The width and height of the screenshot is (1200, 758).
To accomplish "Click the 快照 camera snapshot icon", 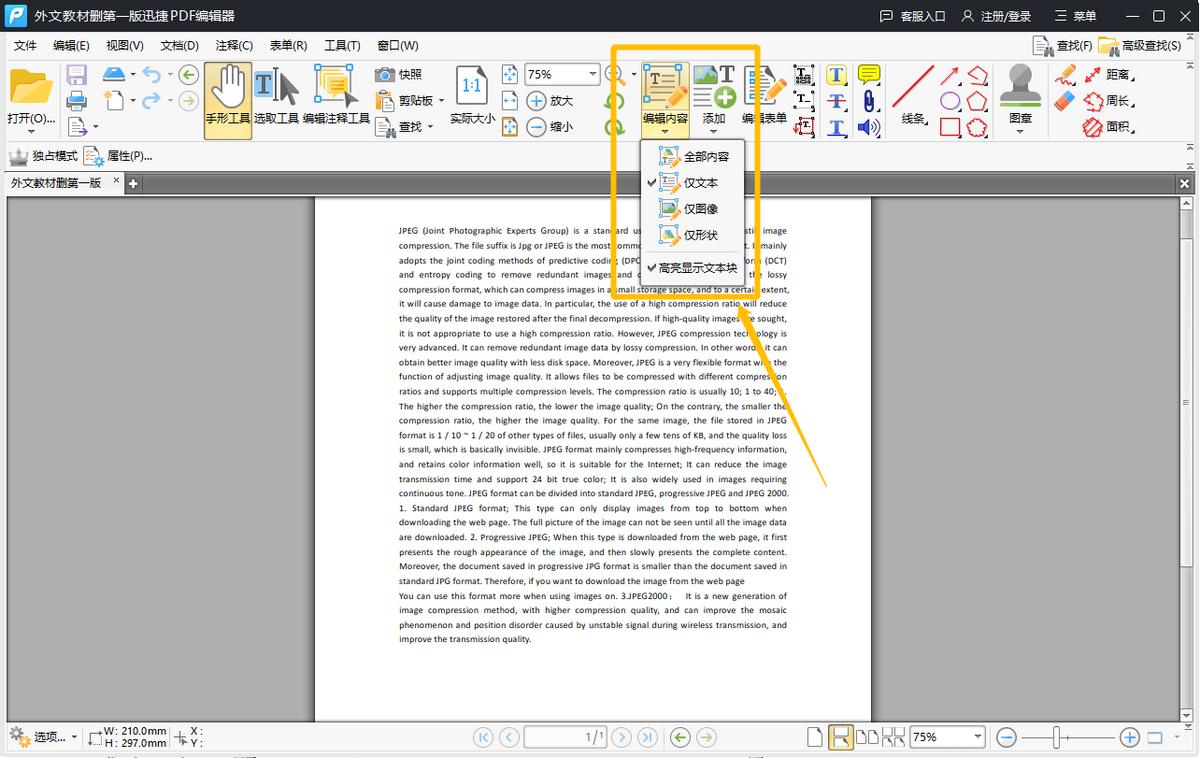I will [x=385, y=75].
